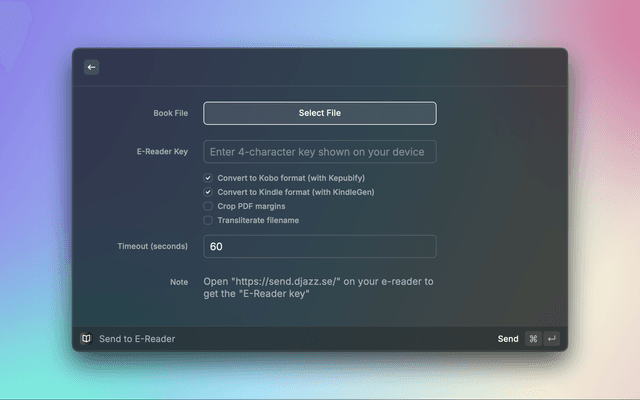Focus the E-Reader Key input field
640x400 pixels.
[x=319, y=152]
